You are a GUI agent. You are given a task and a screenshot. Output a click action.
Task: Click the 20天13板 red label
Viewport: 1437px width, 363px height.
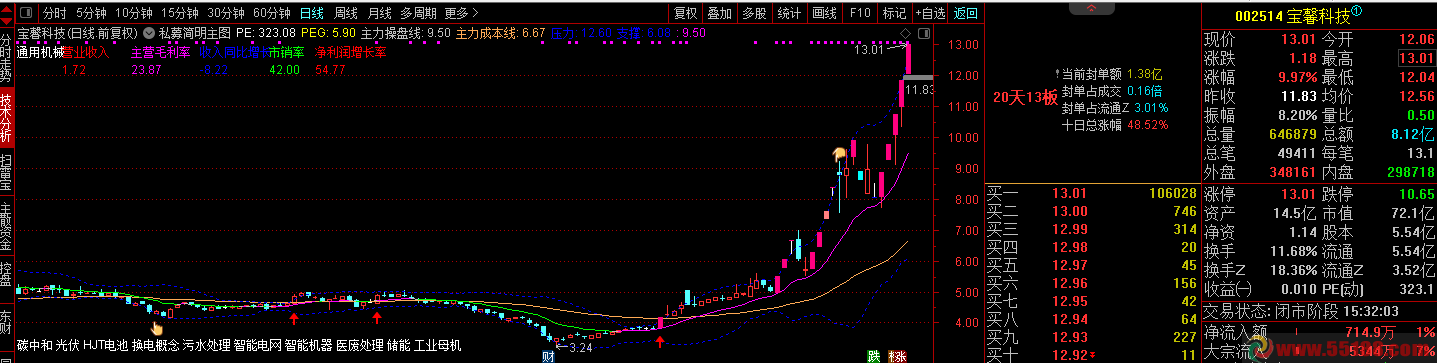(x=1025, y=98)
